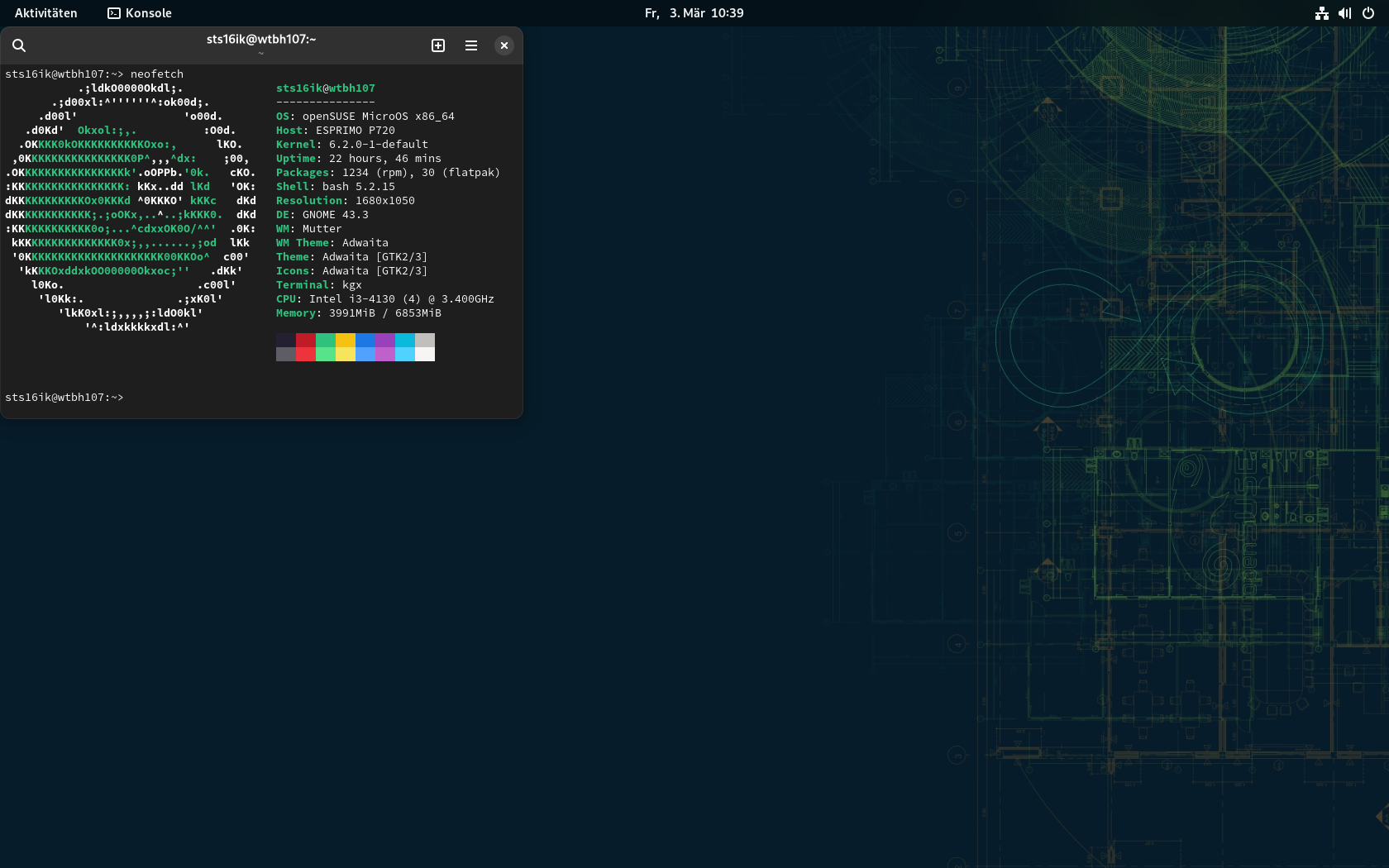Screen dimensions: 1389x868
Task: Click the 'Kernel: 6.2.0-1-default' line
Action: (352, 145)
